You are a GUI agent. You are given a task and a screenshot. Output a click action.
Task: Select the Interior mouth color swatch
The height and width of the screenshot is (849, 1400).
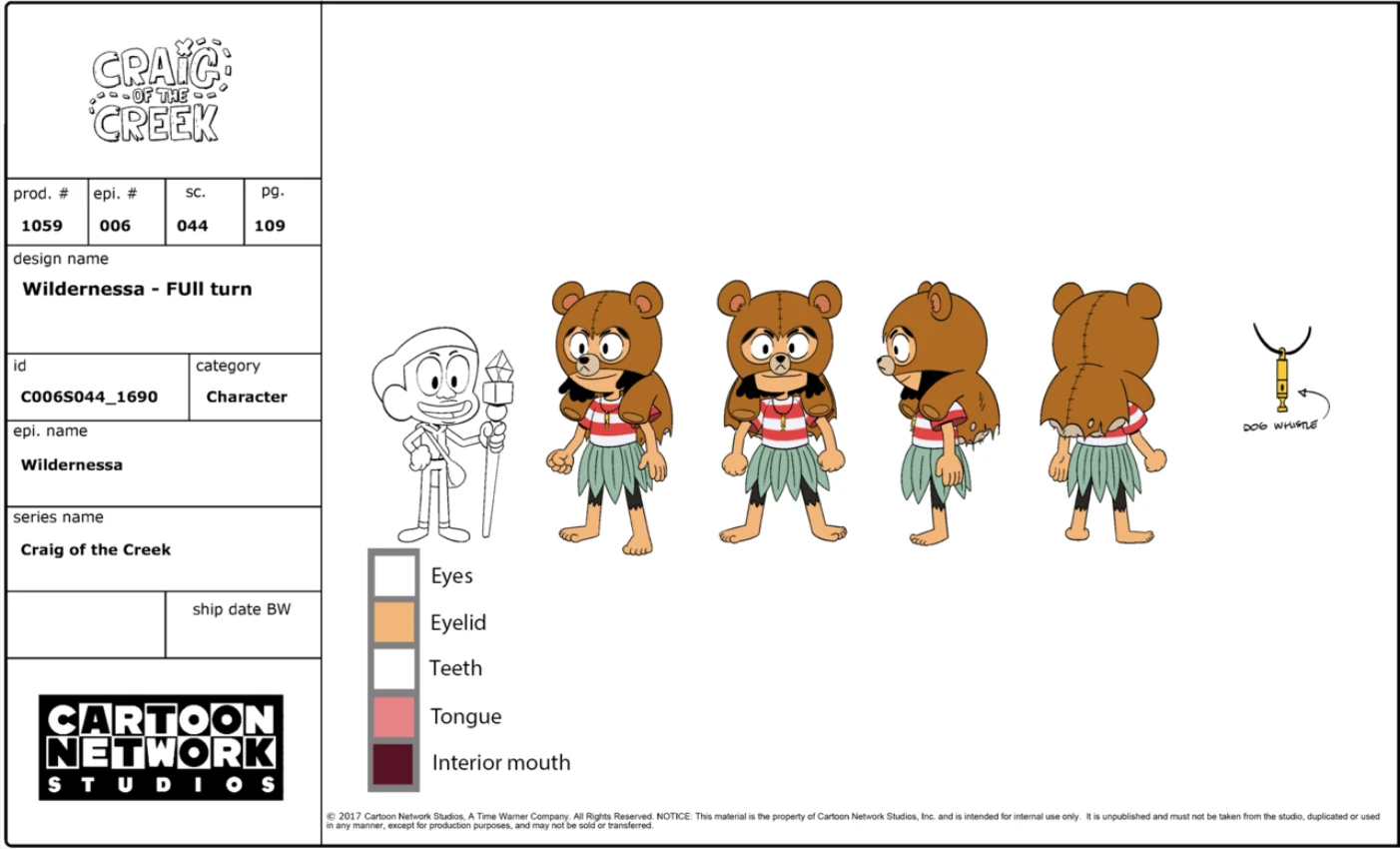click(x=393, y=761)
